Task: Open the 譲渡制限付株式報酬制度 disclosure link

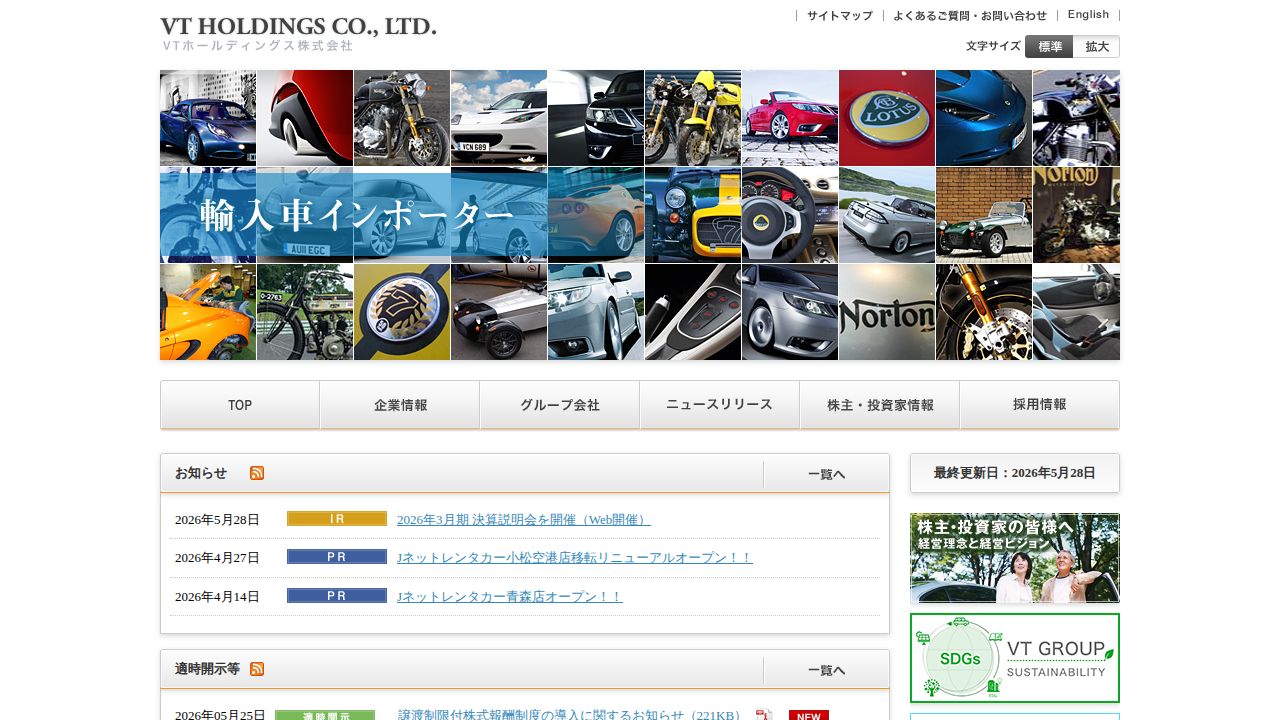Action: pyautogui.click(x=572, y=715)
